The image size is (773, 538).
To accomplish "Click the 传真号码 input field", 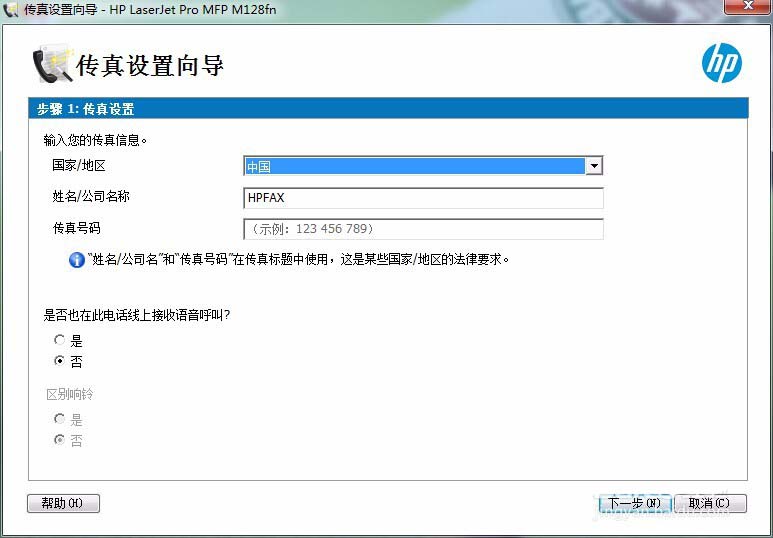I will pyautogui.click(x=423, y=229).
